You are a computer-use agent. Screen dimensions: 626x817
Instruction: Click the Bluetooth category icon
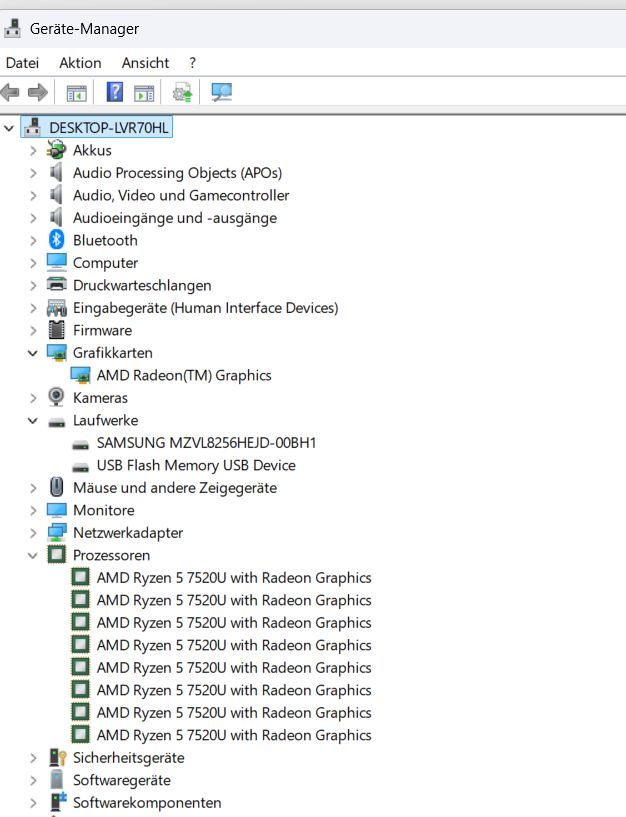57,240
